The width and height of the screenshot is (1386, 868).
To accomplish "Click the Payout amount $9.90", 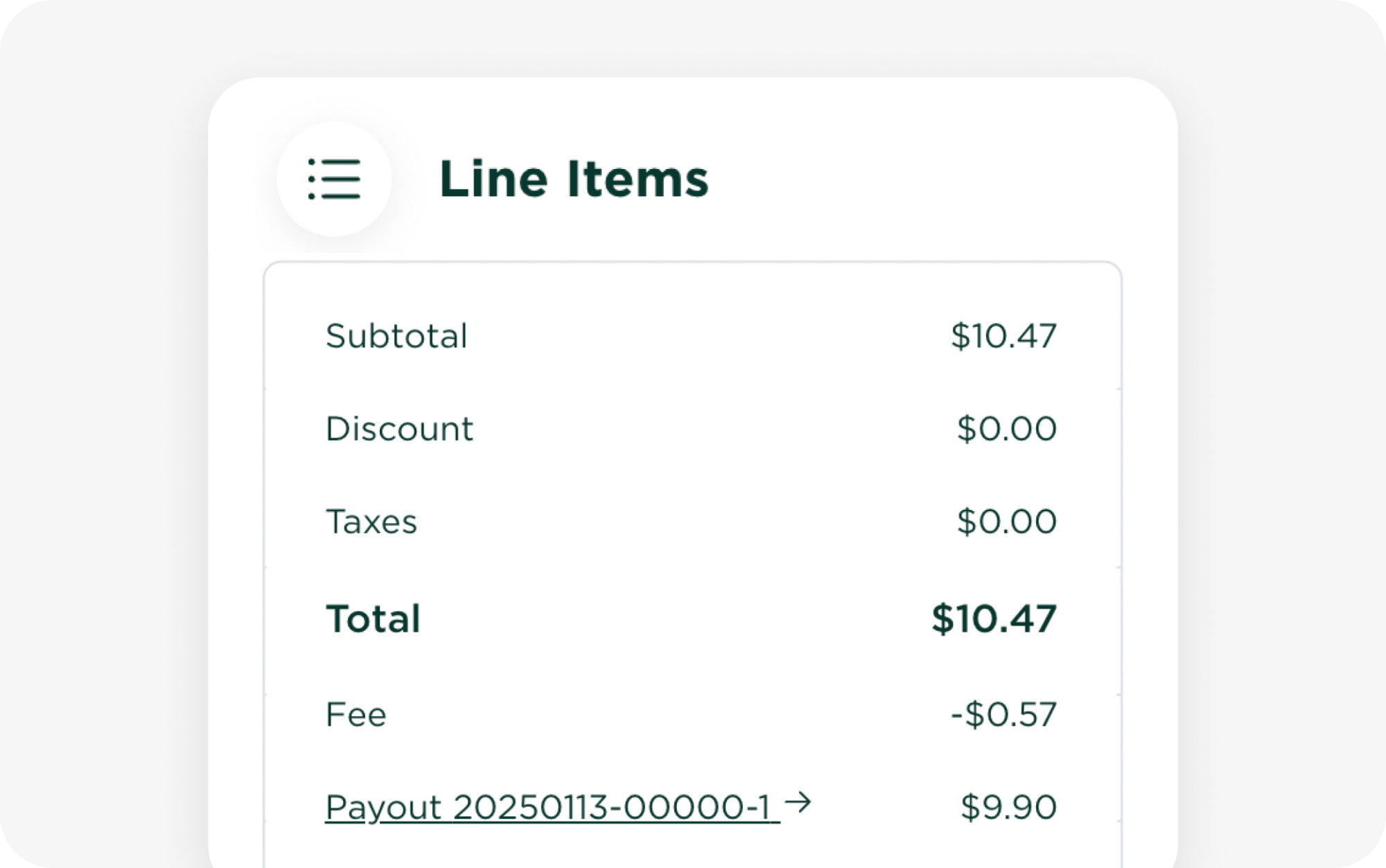I will (x=1008, y=808).
